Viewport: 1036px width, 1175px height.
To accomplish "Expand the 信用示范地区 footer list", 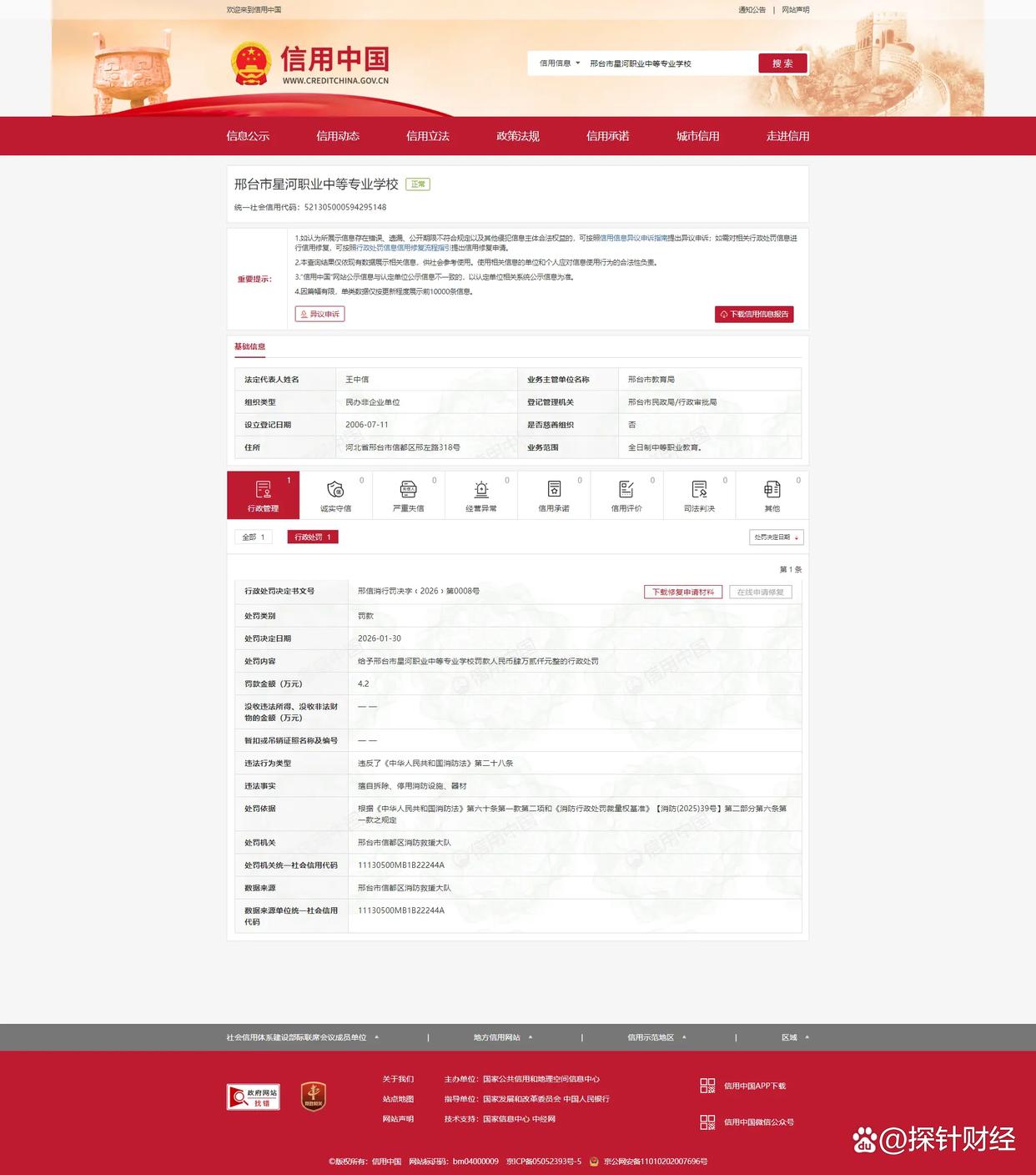I will 656,1037.
